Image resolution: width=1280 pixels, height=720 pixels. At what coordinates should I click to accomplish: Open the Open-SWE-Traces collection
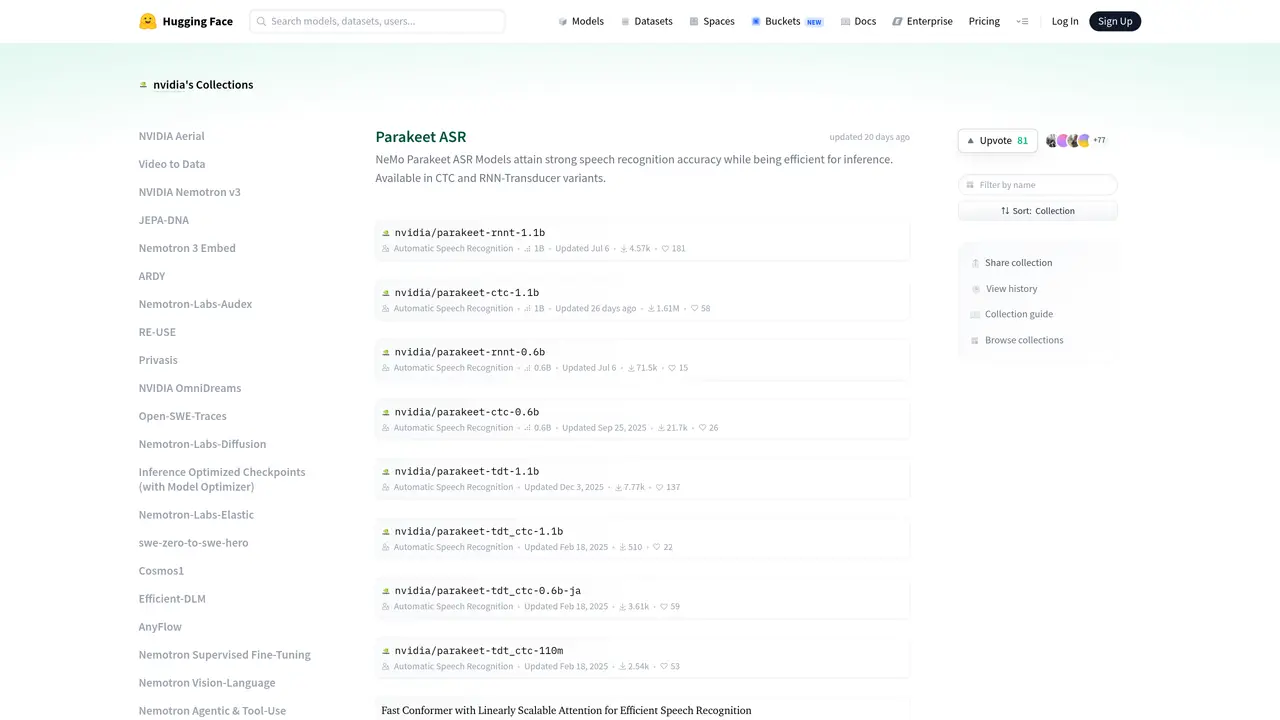pos(183,416)
